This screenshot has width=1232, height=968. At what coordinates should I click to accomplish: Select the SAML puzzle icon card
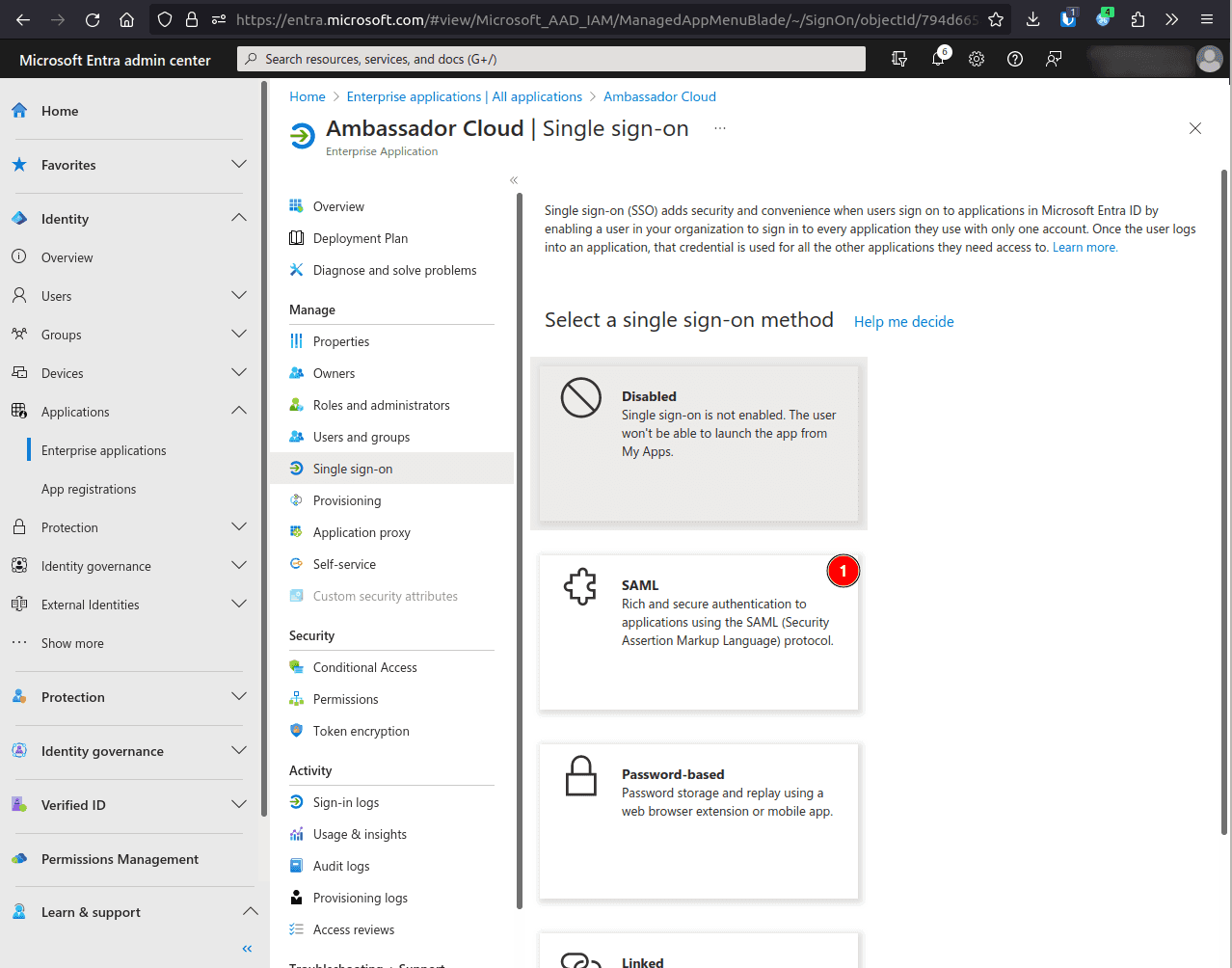699,632
